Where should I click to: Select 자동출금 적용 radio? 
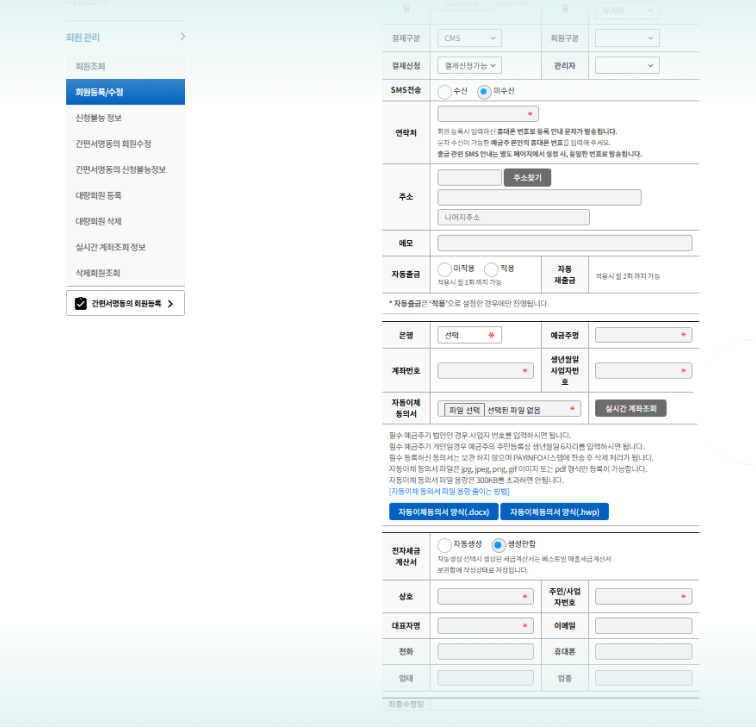pos(491,269)
